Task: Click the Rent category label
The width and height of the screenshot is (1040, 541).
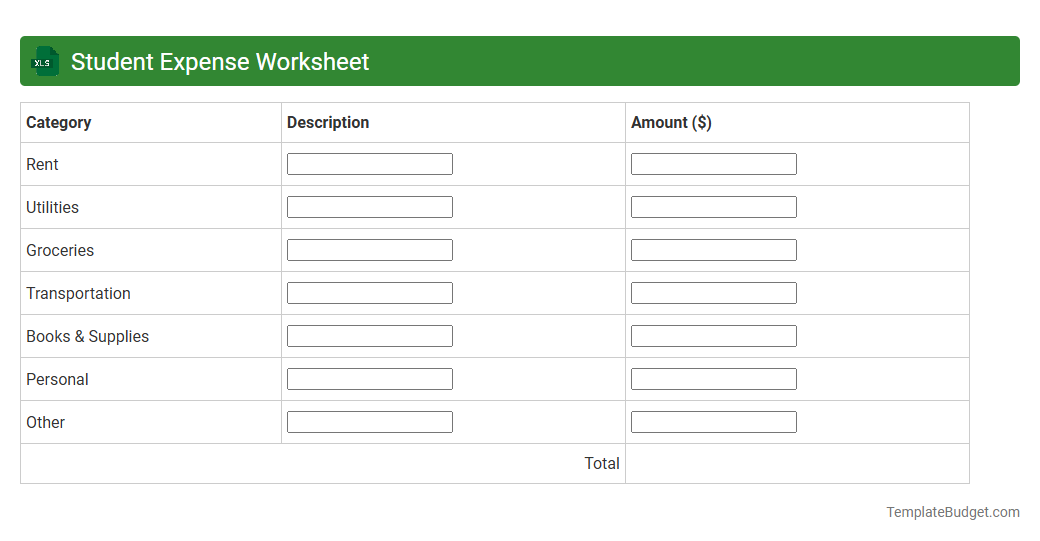Action: click(42, 164)
